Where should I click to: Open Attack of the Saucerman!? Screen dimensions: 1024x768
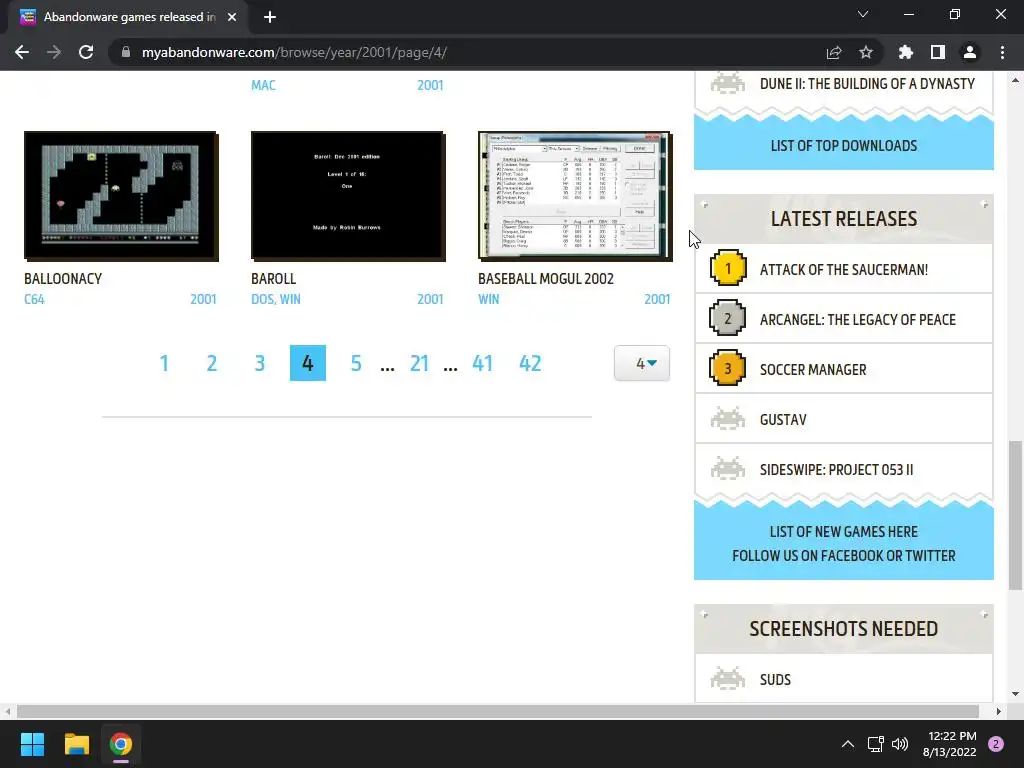point(844,270)
